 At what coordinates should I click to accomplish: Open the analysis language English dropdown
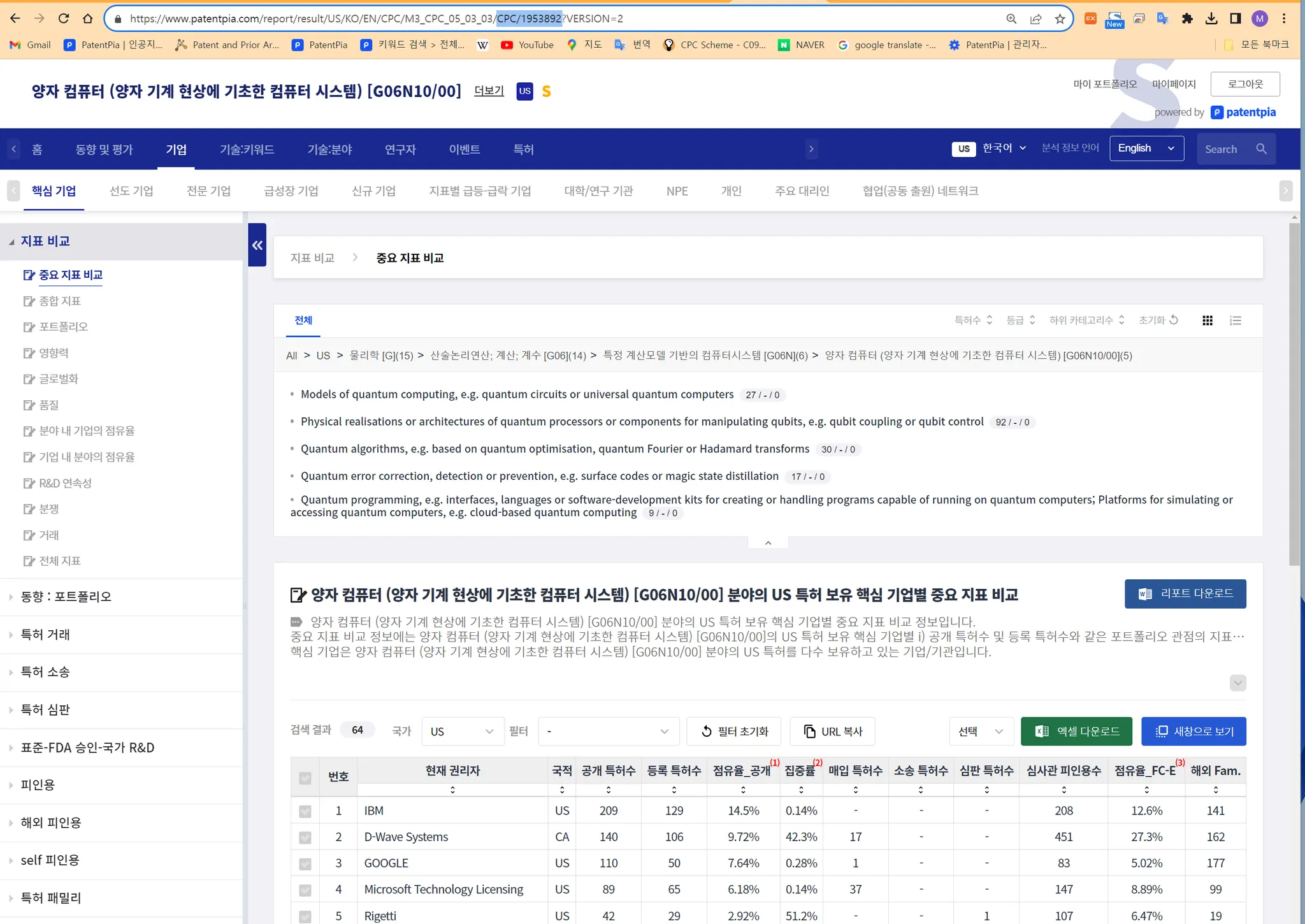point(1146,148)
